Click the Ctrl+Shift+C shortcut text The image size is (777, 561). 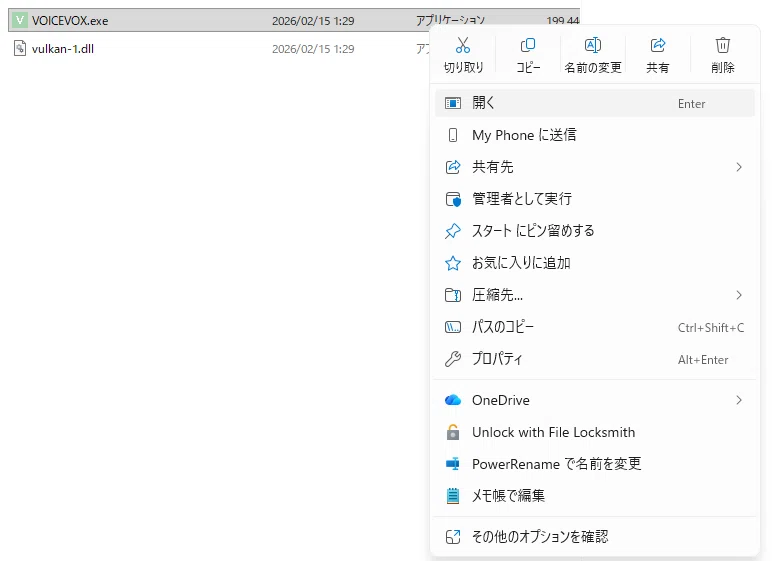click(711, 328)
